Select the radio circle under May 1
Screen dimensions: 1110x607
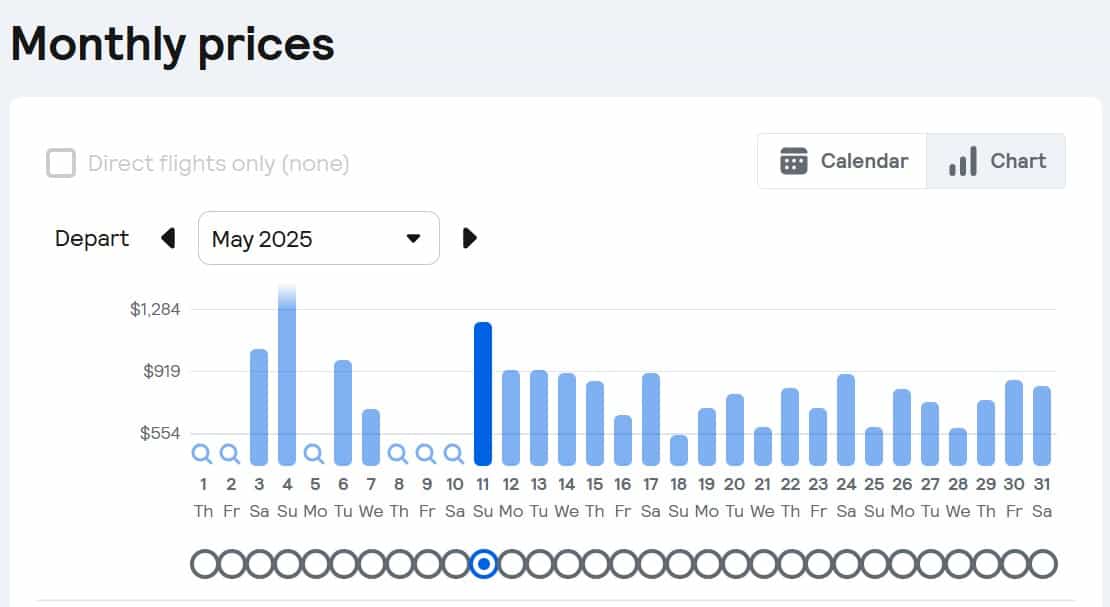(x=204, y=564)
